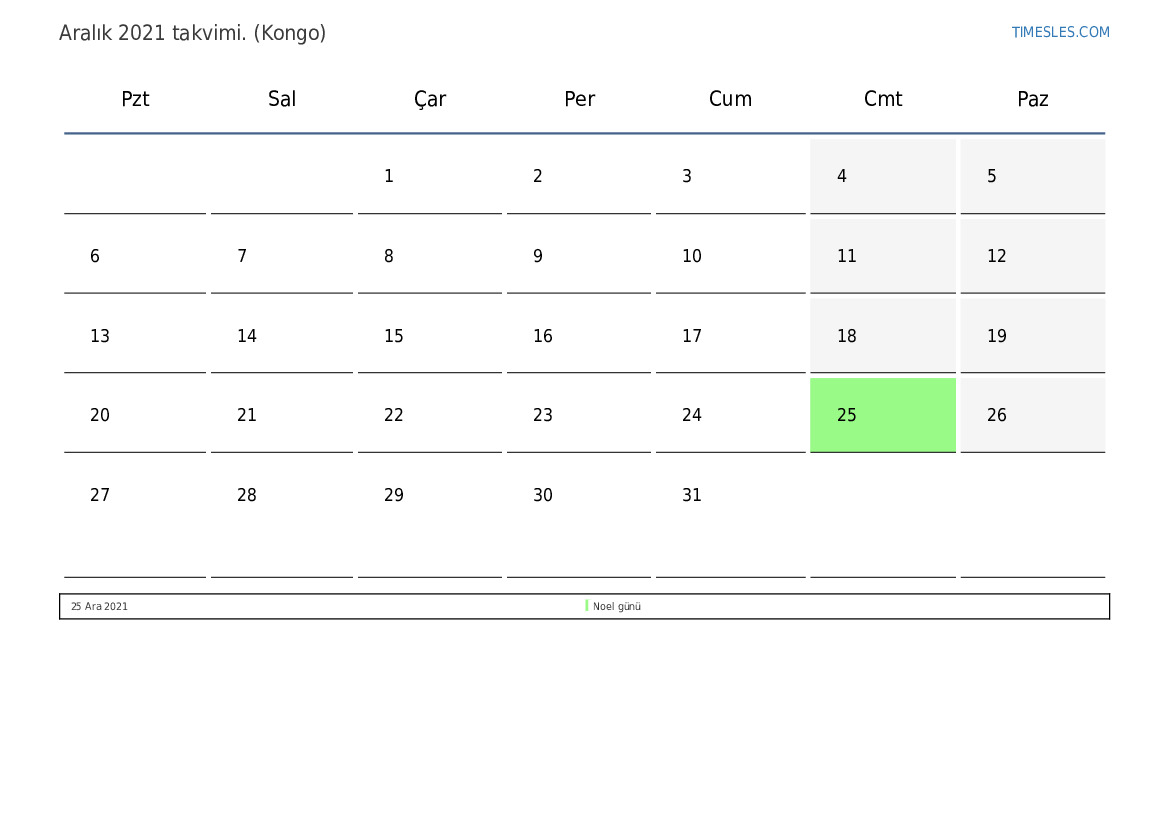Click the Cum weekday header

pos(730,99)
